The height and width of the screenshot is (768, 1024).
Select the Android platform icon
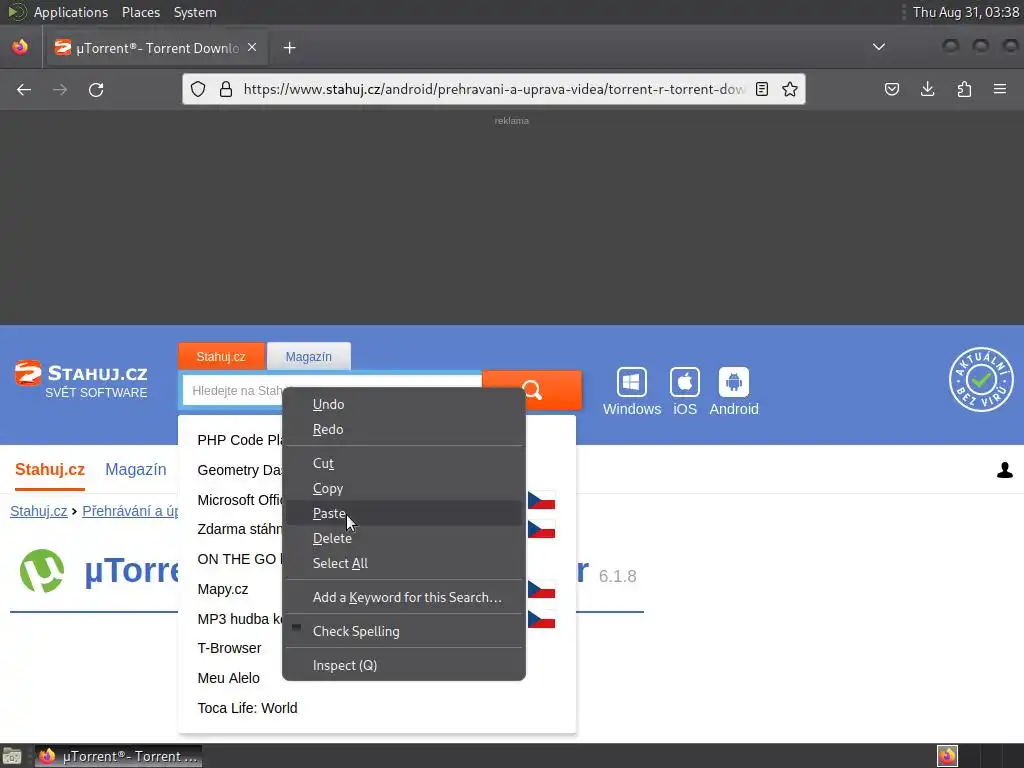tap(734, 383)
